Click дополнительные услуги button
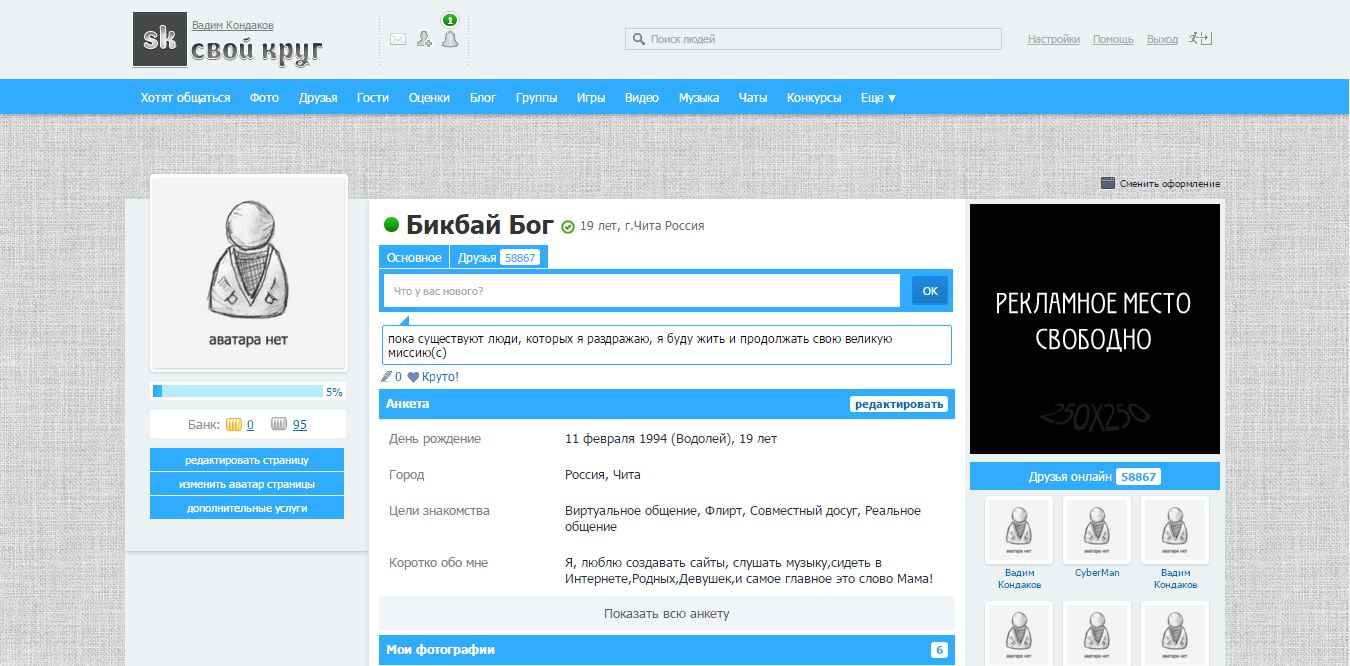1350x666 pixels. (x=247, y=508)
